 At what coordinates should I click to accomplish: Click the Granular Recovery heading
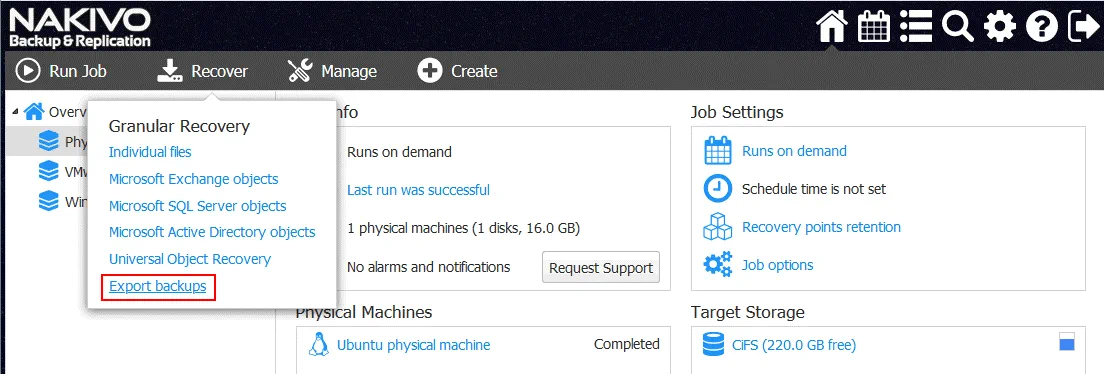(x=179, y=126)
